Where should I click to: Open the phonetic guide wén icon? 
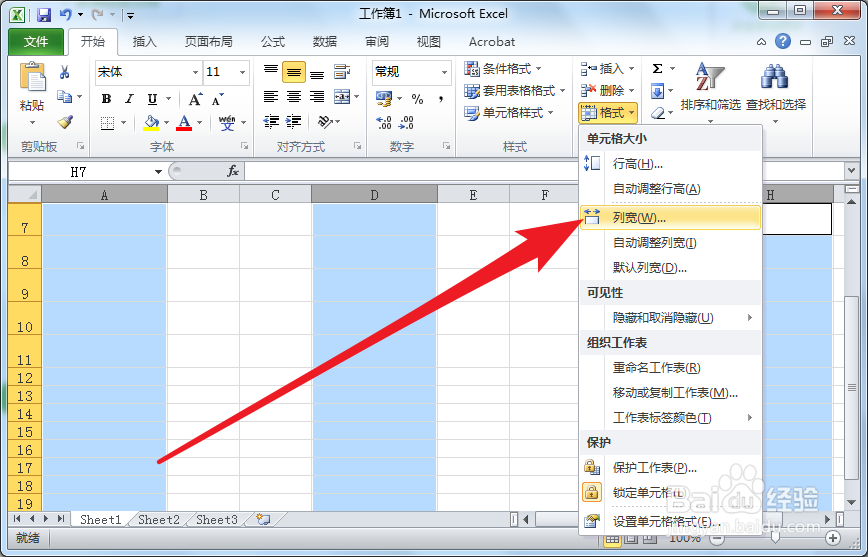[226, 122]
